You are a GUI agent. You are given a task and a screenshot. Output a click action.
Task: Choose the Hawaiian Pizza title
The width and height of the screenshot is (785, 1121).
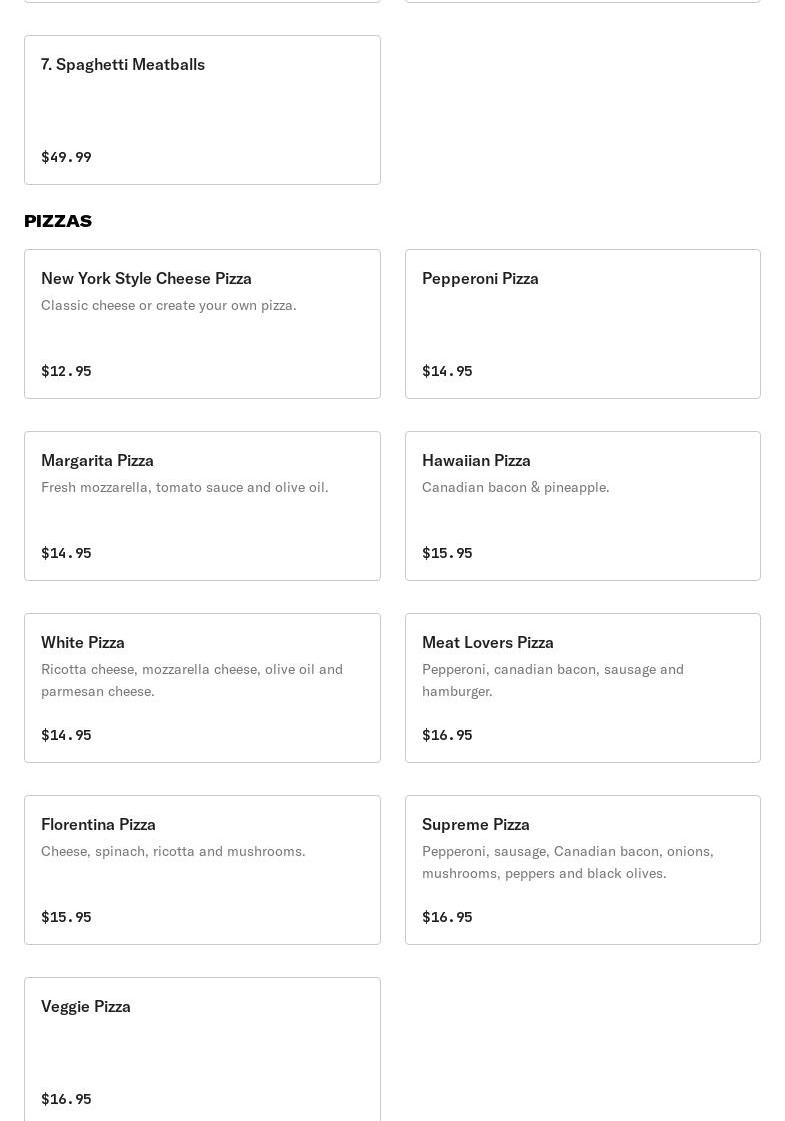476,460
